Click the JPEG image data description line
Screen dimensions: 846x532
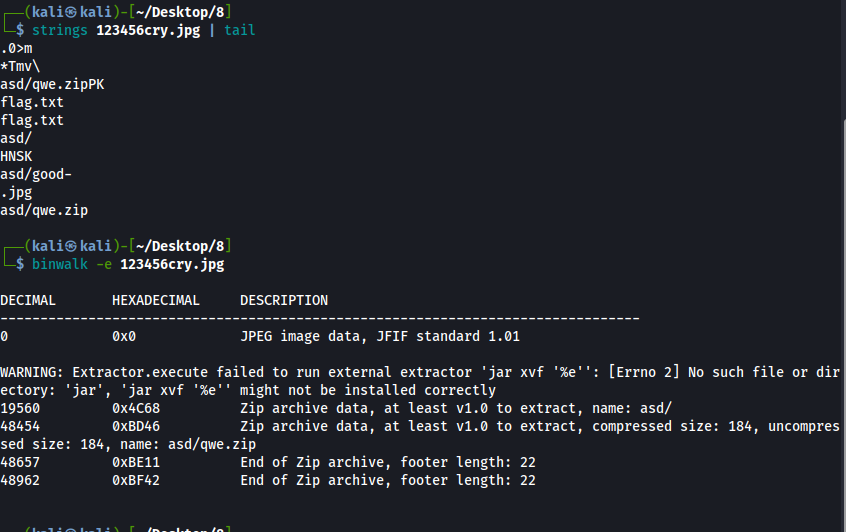(380, 337)
